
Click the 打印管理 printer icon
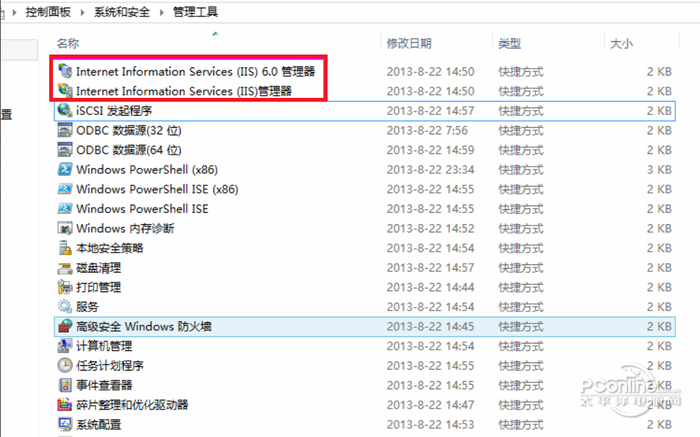point(65,287)
